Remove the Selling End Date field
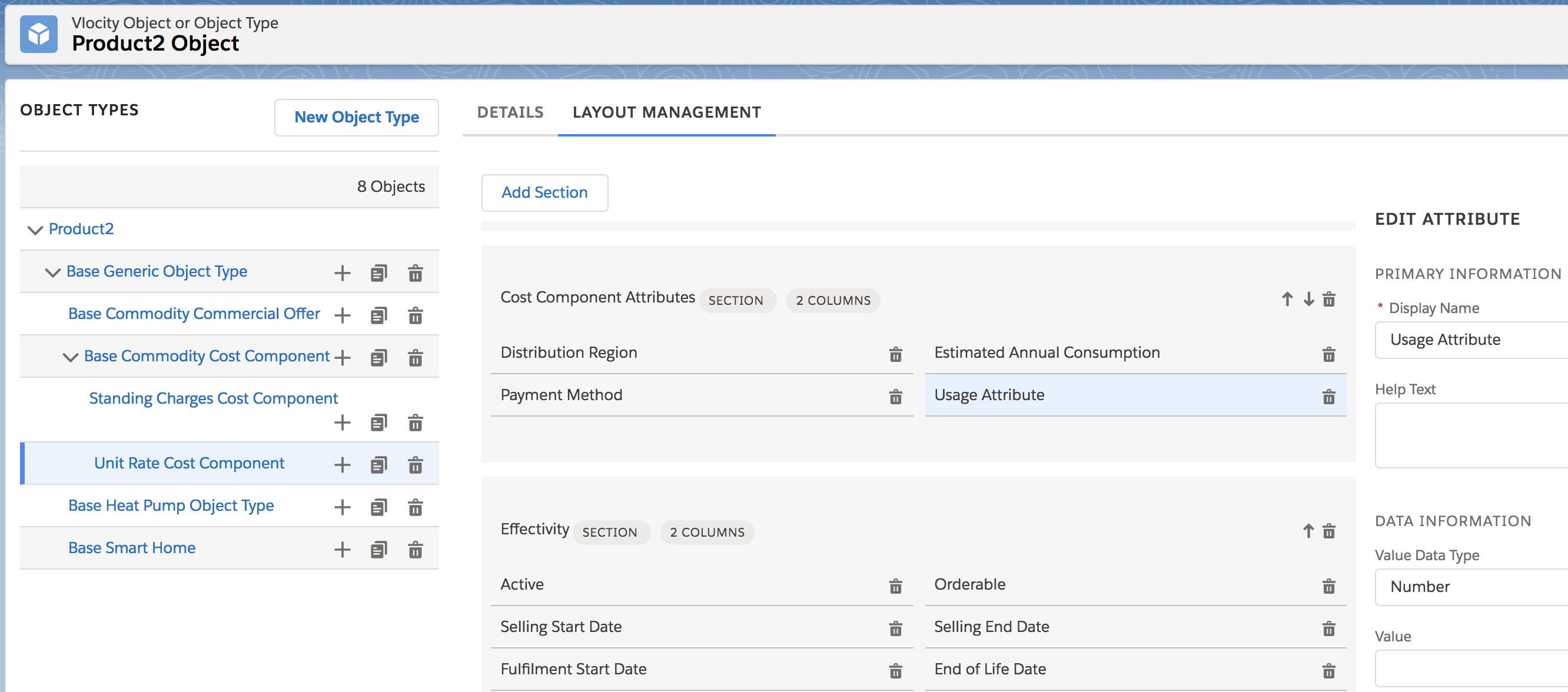 coord(1329,628)
